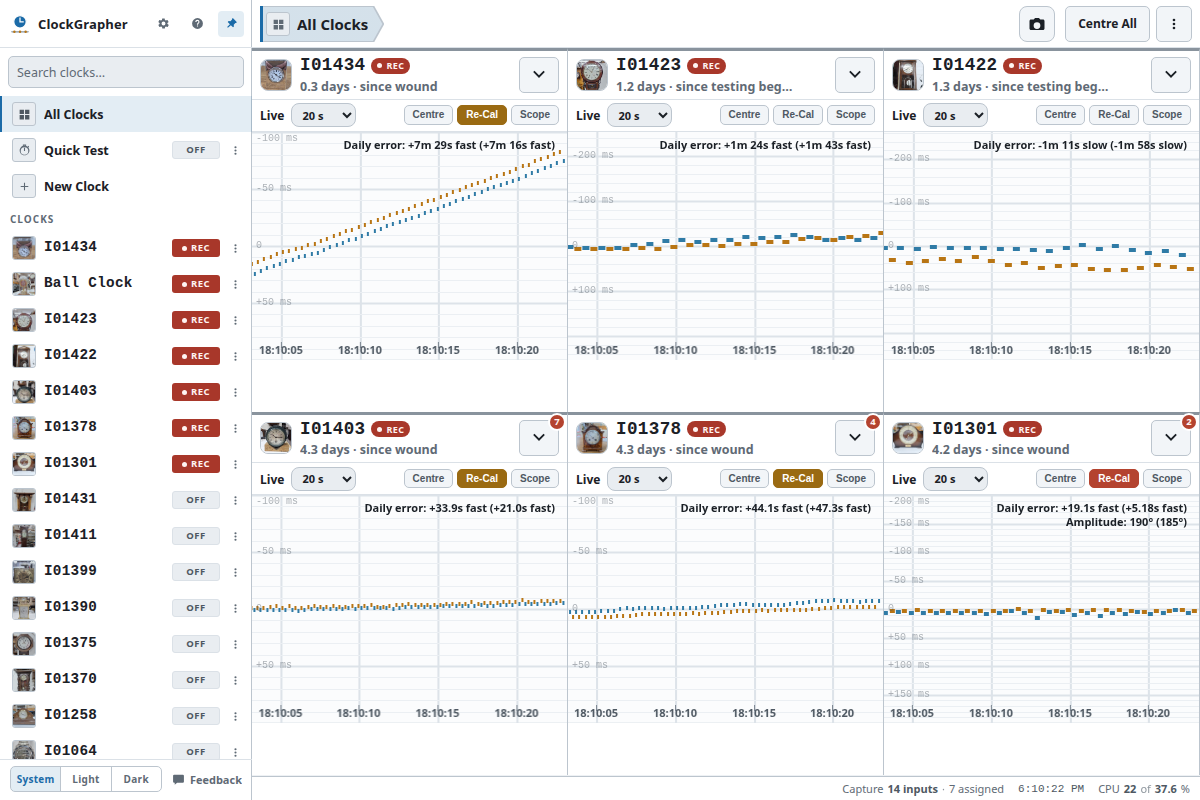Open the grid icon beside All Clocks breadcrumb
The image size is (1200, 800).
pos(278,24)
